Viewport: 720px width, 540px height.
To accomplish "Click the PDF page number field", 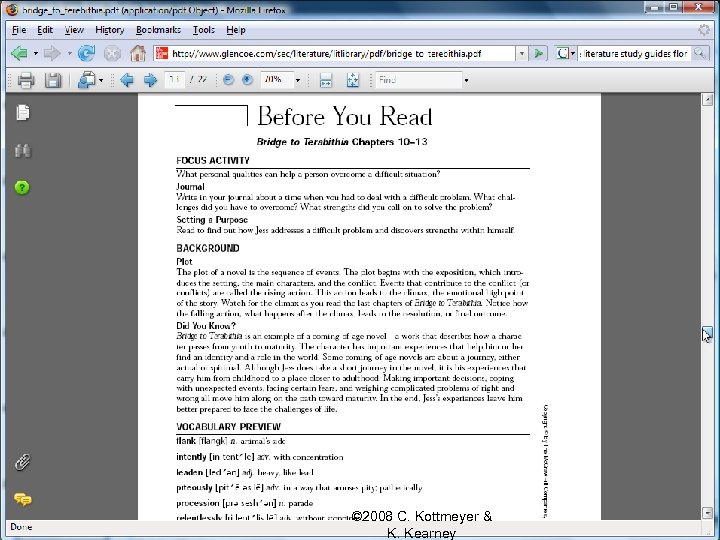I will tap(174, 80).
